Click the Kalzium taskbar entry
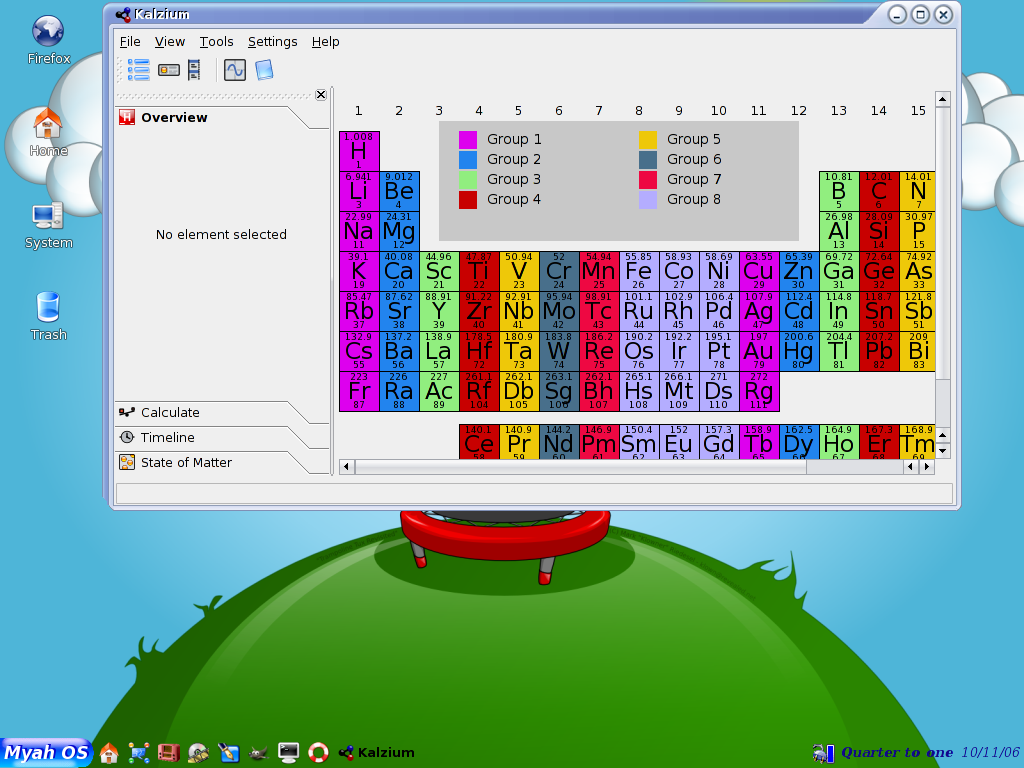Screen dimensions: 1024x768 coord(377,752)
